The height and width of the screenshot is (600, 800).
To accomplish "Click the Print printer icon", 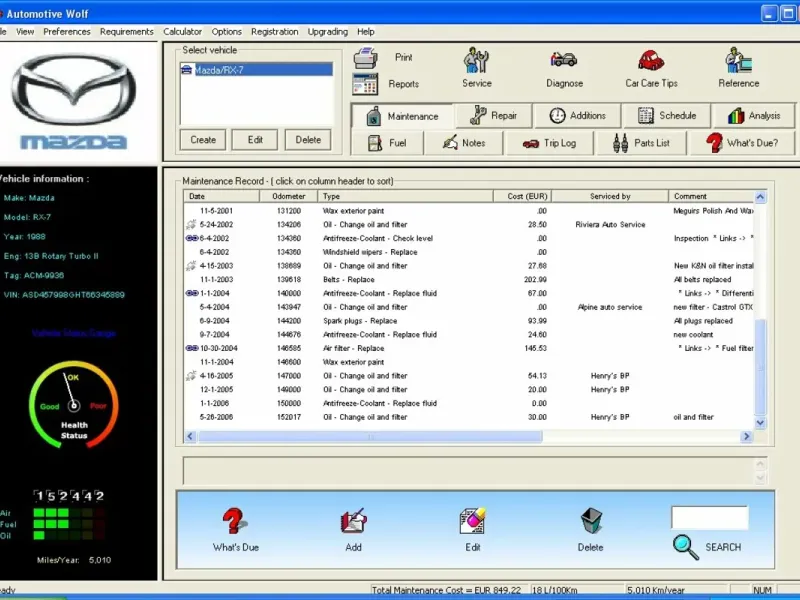I will point(366,58).
